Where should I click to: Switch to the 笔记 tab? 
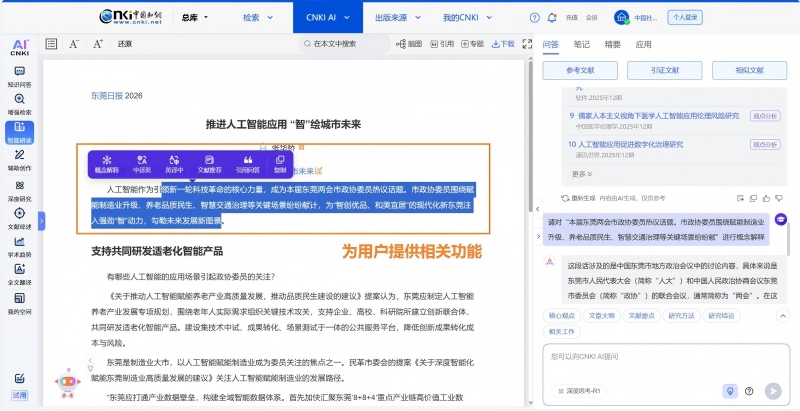click(581, 44)
